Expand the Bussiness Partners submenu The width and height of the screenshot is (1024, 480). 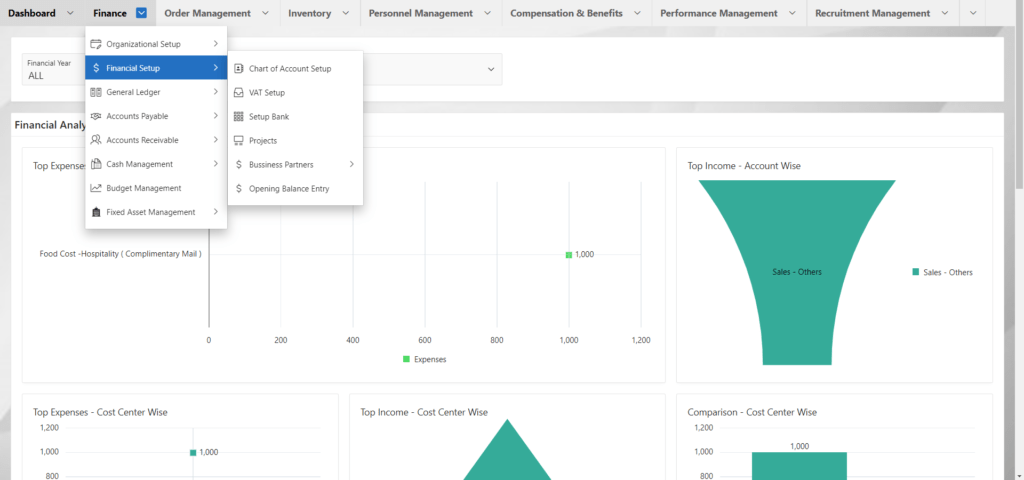click(351, 165)
